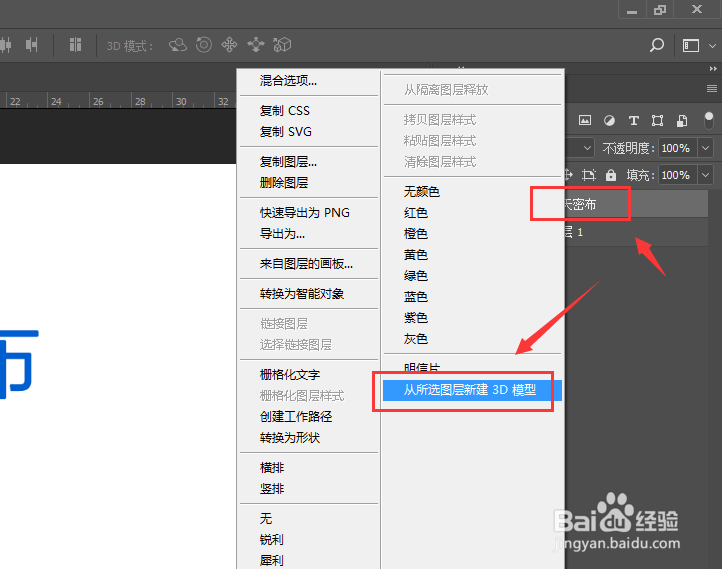Select the 3D scale cube icon
The height and width of the screenshot is (569, 722).
(x=282, y=45)
